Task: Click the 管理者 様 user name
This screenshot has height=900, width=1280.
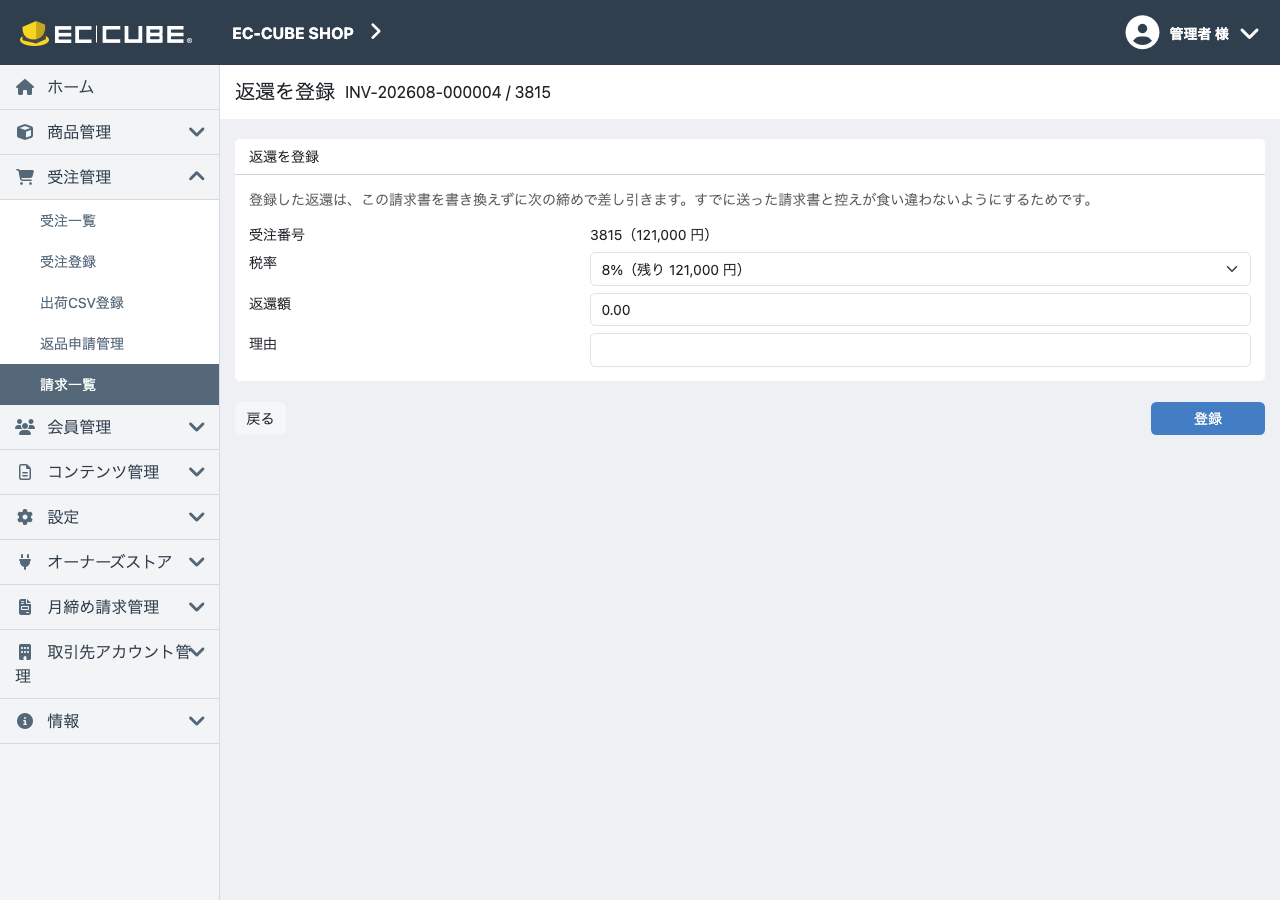Action: point(1199,34)
